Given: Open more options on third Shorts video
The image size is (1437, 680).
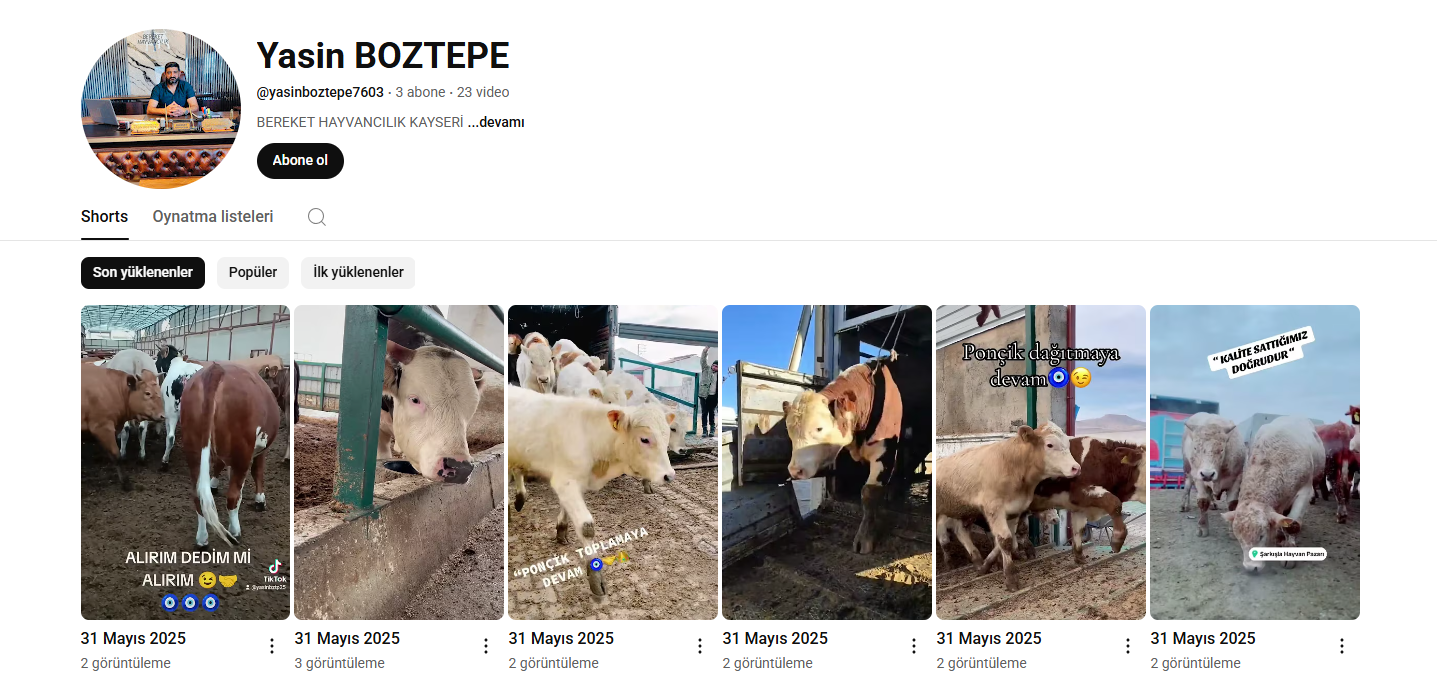Looking at the screenshot, I should [700, 646].
